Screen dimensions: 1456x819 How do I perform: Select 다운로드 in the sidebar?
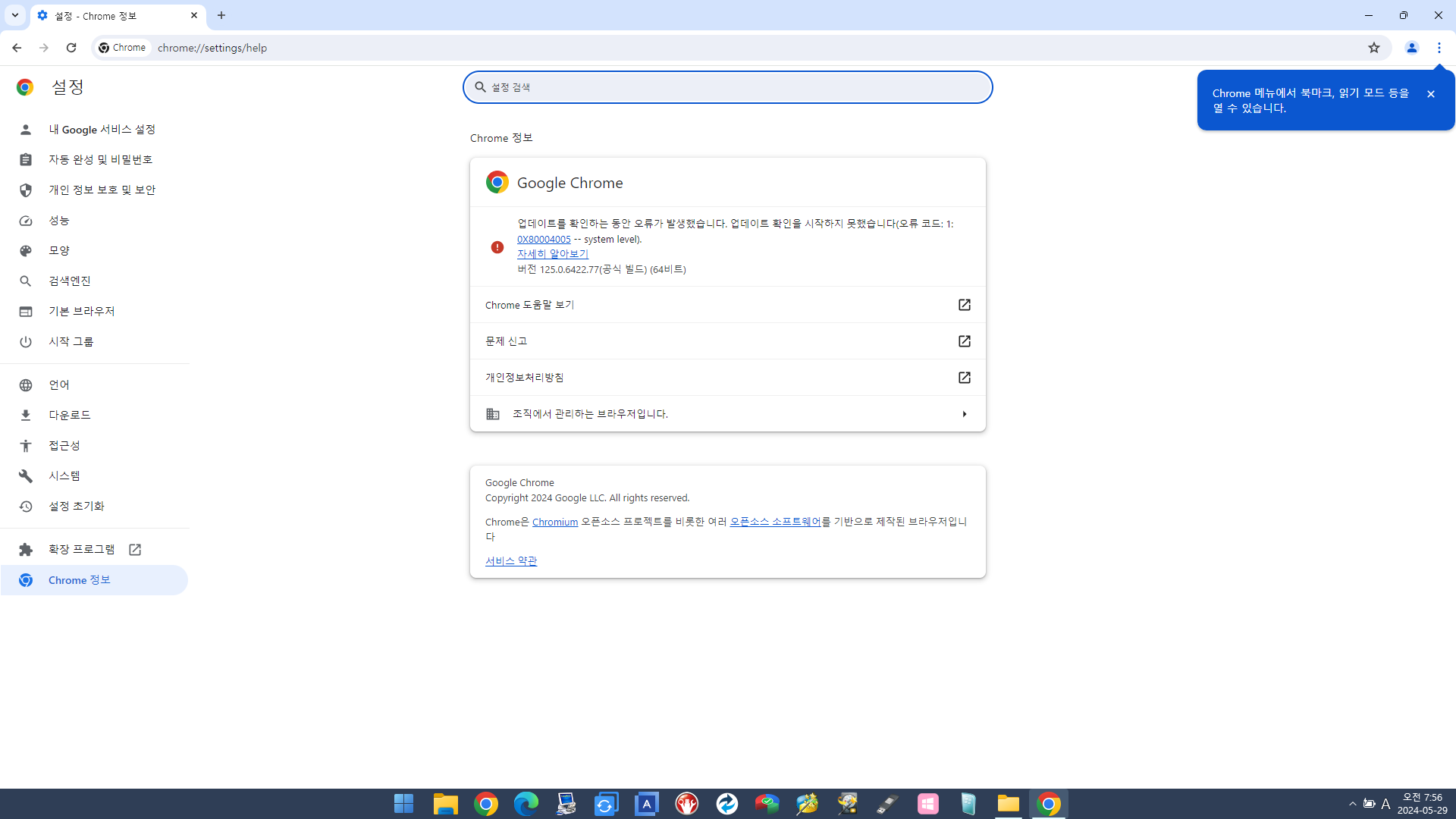click(94, 416)
